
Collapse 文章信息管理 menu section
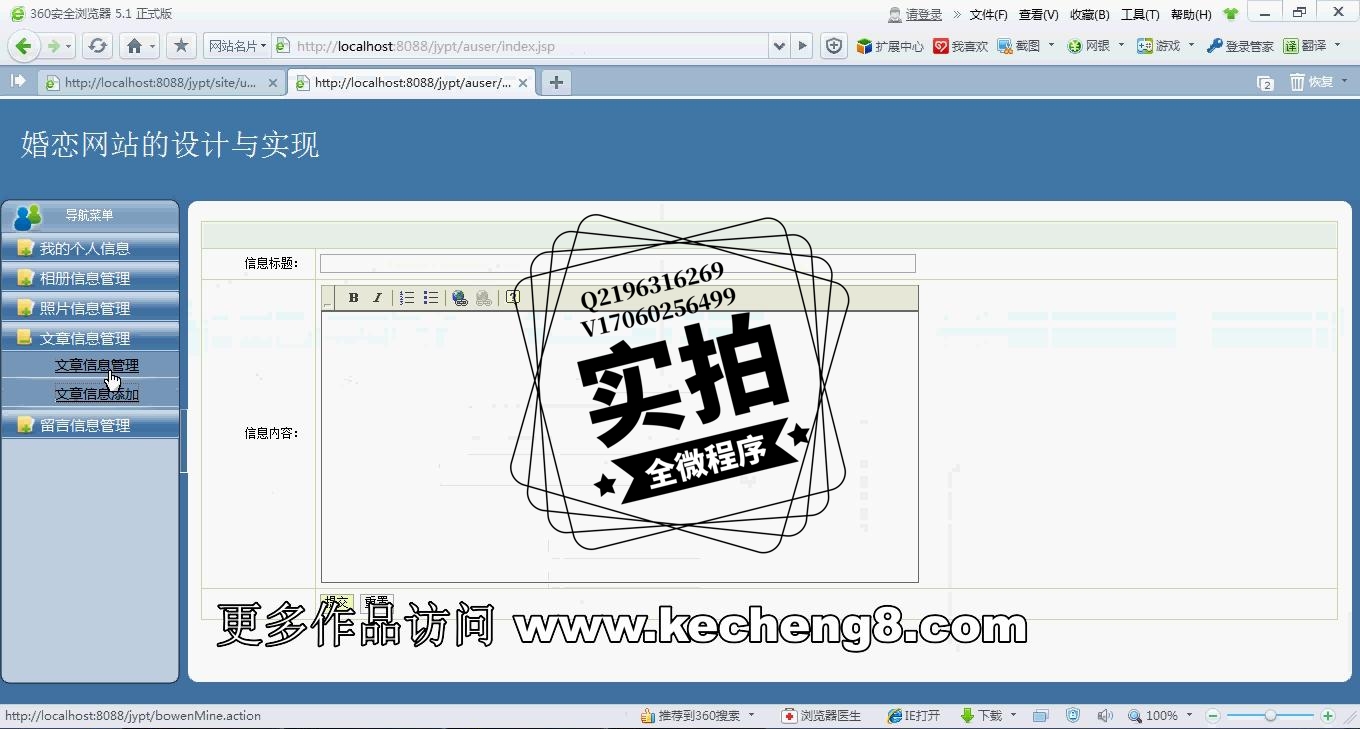tap(90, 338)
